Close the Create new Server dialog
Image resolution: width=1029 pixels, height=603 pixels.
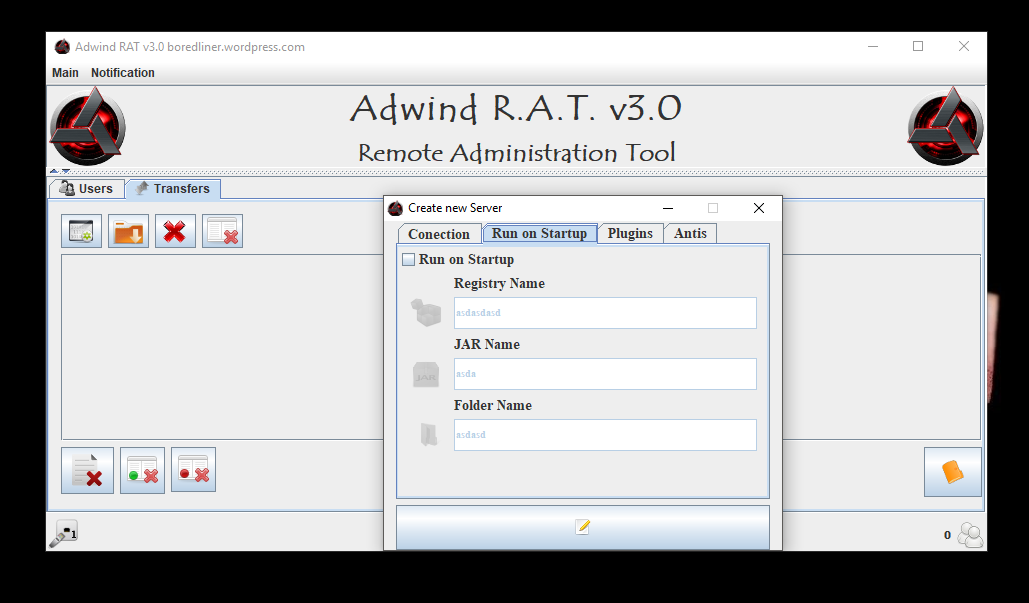coord(759,208)
